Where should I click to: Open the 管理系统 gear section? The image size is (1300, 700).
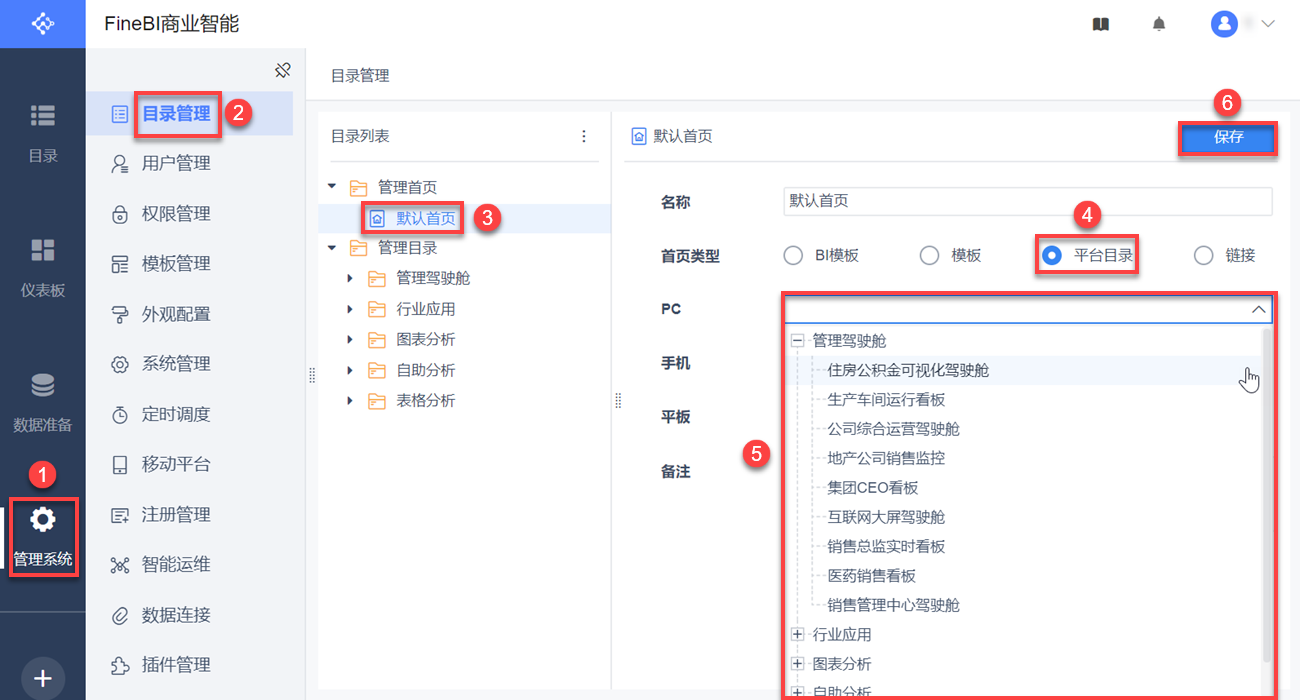43,537
